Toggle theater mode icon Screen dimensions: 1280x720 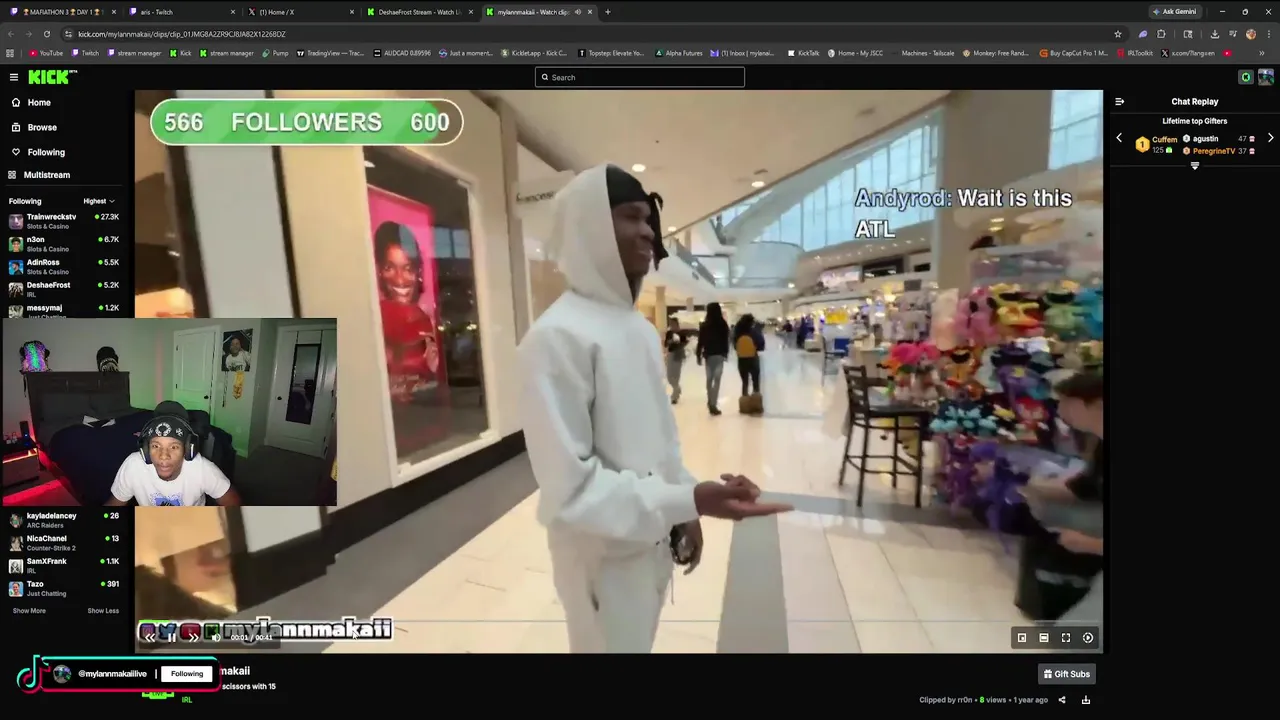coord(1044,638)
